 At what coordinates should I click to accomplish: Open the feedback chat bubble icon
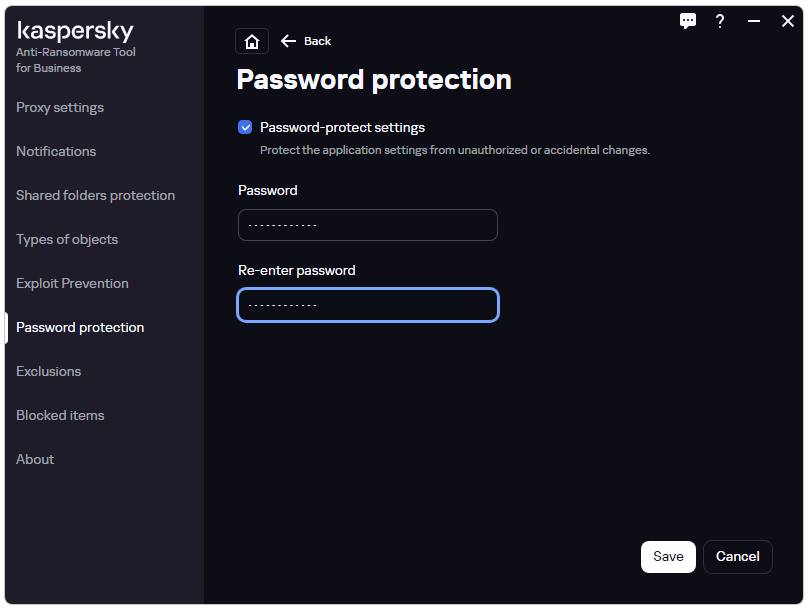click(x=687, y=21)
